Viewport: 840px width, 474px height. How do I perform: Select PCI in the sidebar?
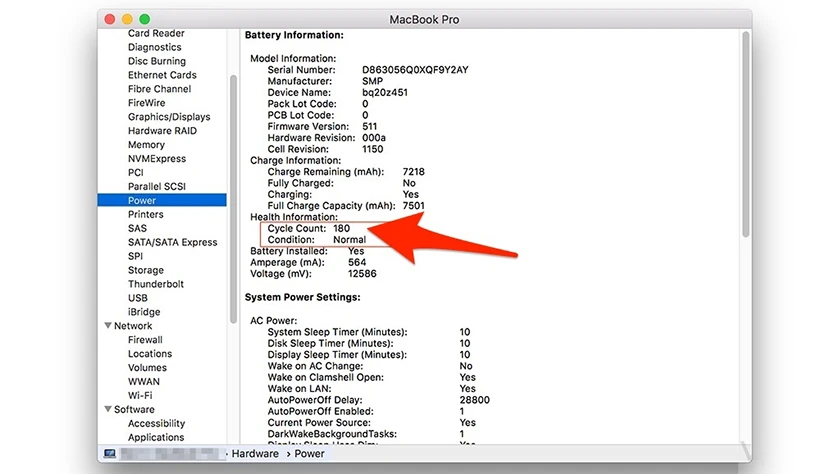coord(136,172)
